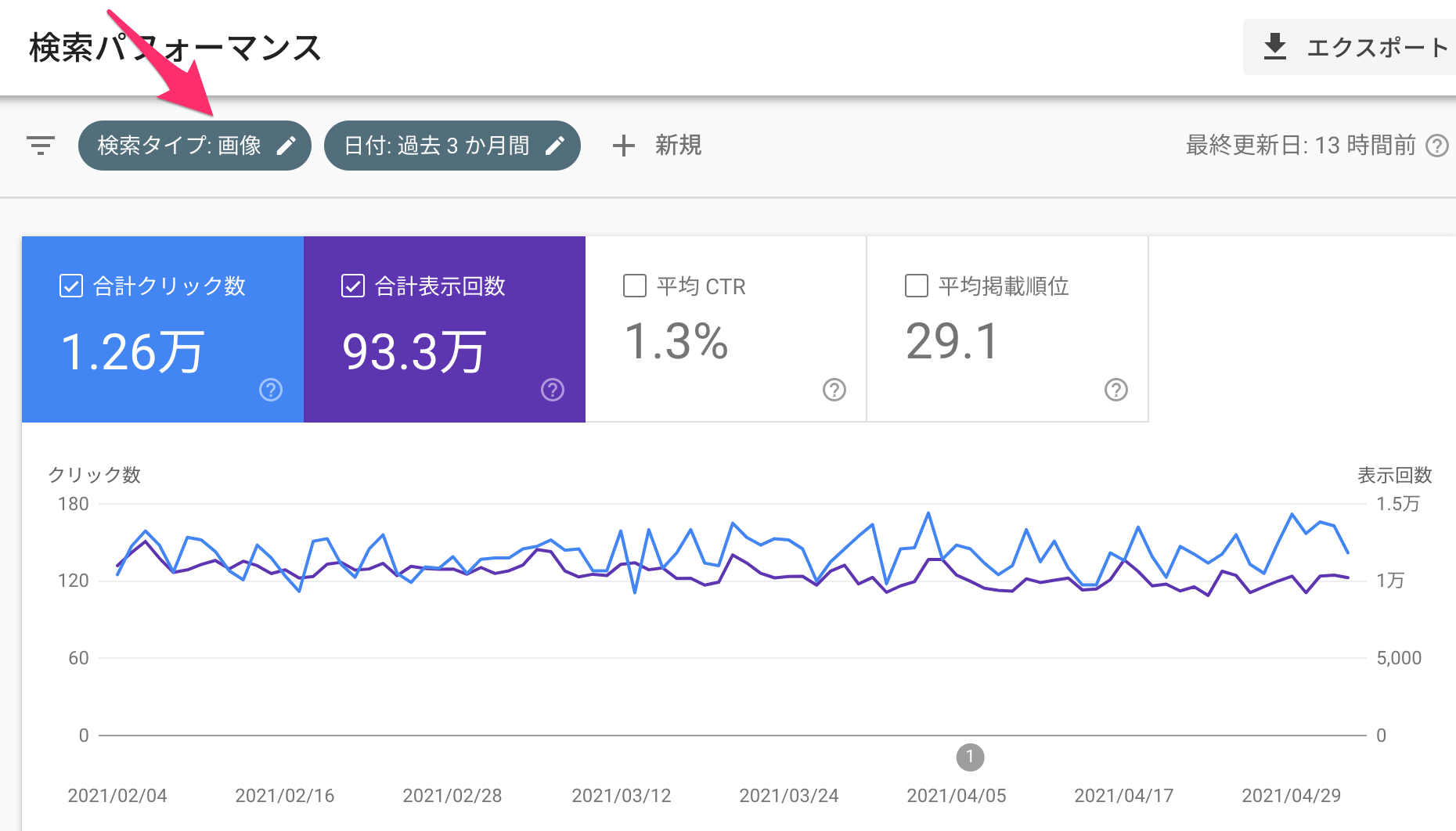Click the クリック数 axis label

(95, 475)
